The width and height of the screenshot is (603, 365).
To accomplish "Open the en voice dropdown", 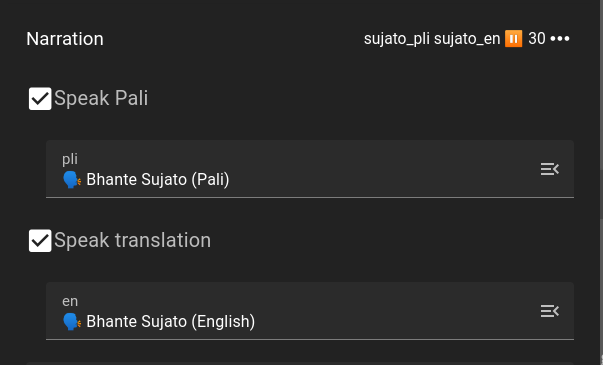I will click(310, 311).
